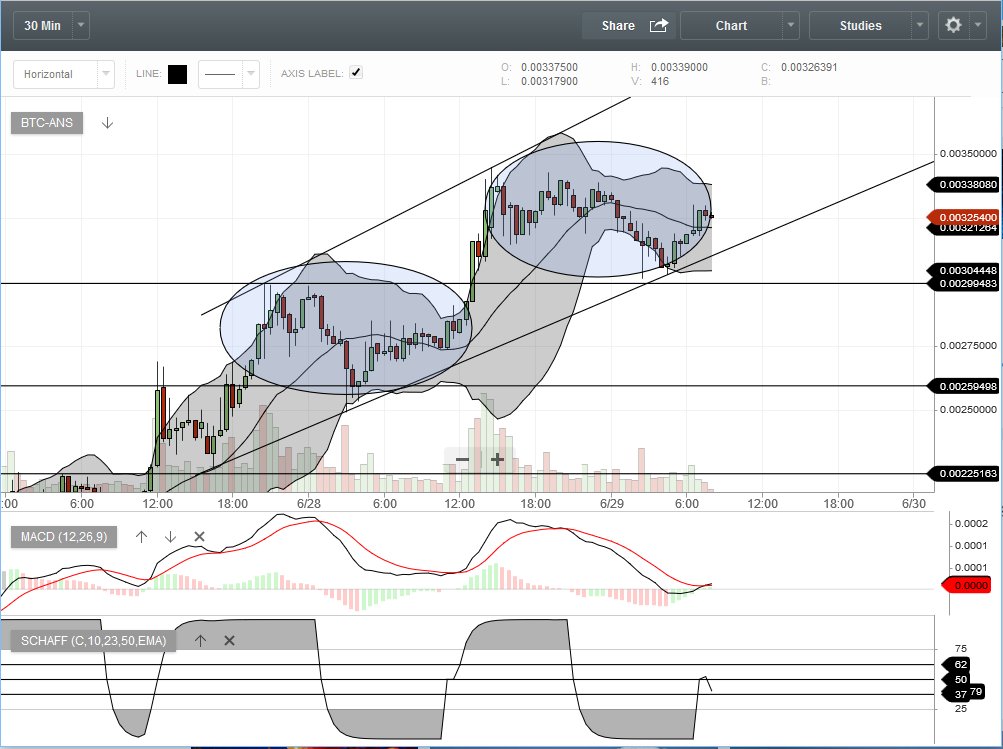
Task: Click the 0.00225163 horizontal line label
Action: [x=964, y=474]
